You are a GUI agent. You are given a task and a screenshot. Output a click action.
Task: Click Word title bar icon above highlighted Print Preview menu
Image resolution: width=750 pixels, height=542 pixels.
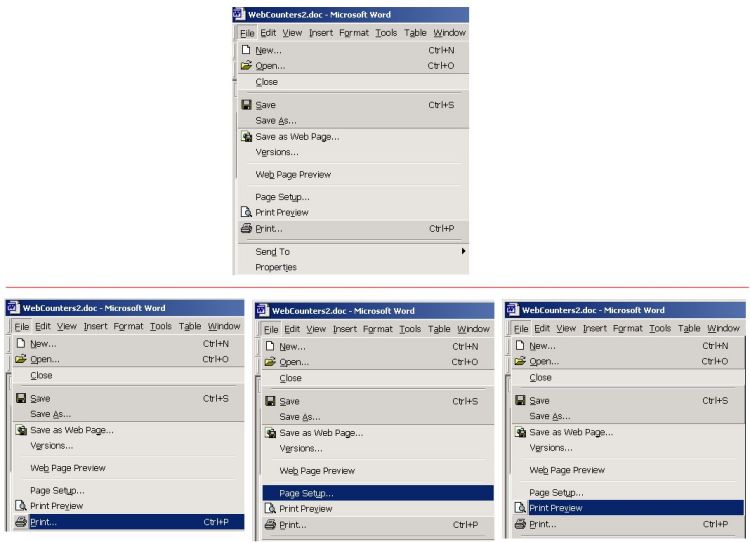(513, 310)
